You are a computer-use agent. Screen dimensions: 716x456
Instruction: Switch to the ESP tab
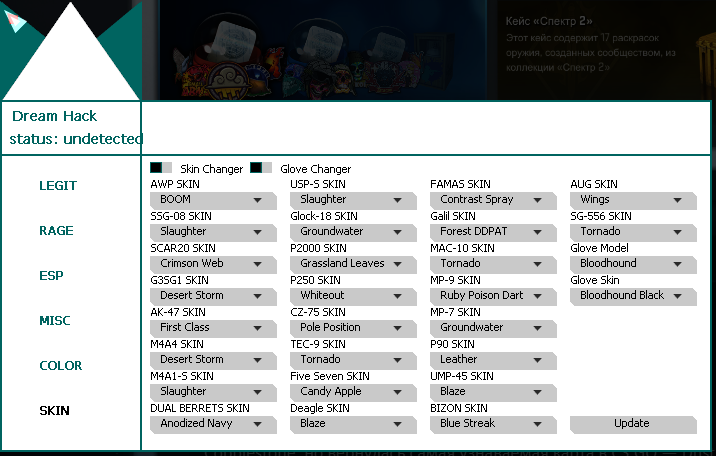coord(51,276)
